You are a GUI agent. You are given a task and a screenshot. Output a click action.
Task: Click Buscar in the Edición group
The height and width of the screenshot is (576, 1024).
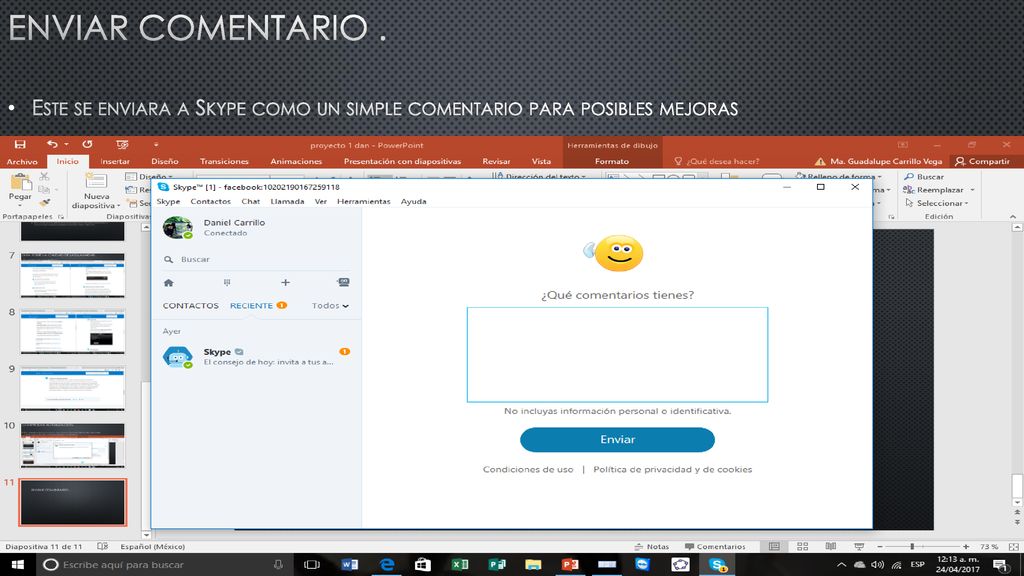[924, 176]
